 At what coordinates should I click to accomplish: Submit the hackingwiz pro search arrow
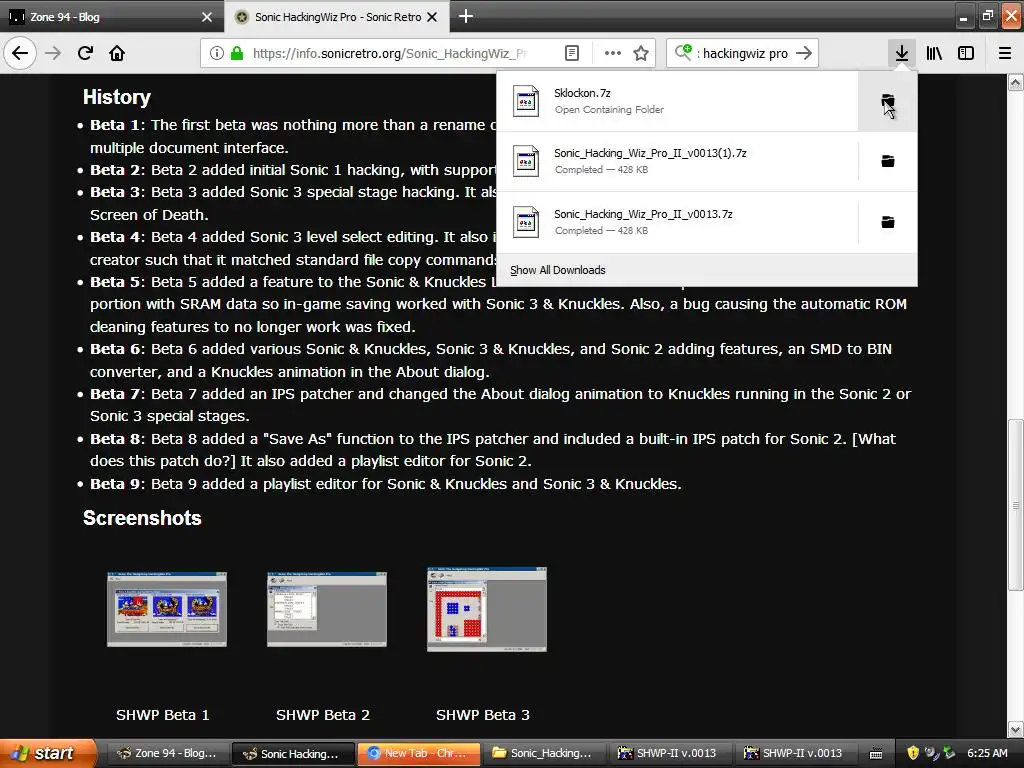804,53
